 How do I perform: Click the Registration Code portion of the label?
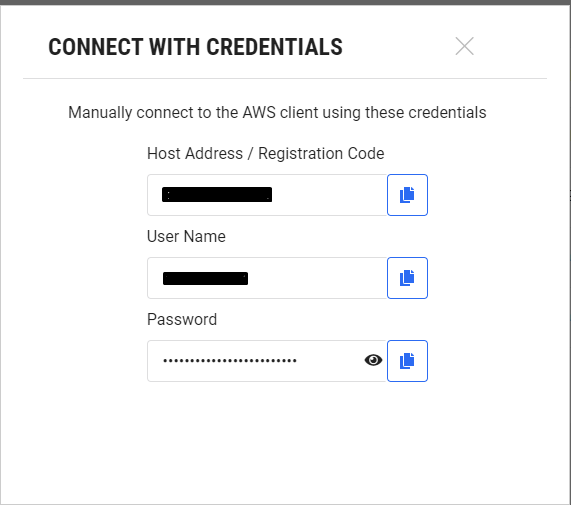(x=321, y=154)
